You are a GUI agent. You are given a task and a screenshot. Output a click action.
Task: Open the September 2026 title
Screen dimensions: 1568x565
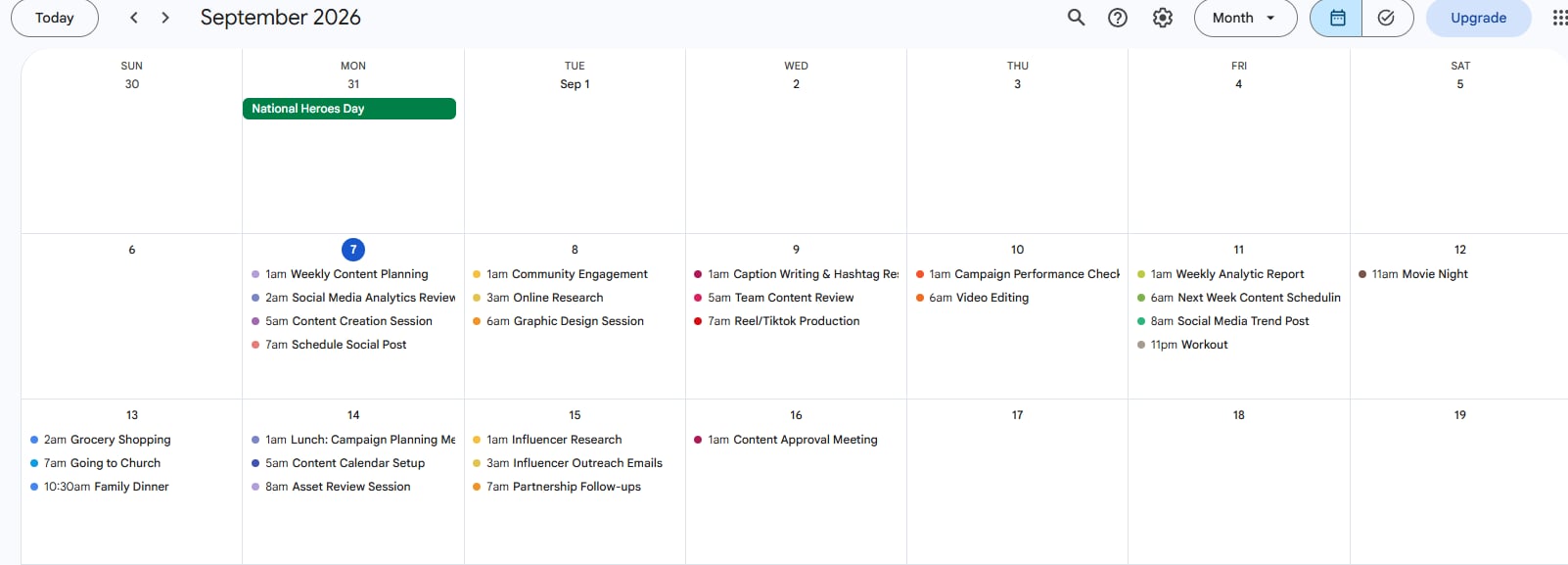click(281, 18)
